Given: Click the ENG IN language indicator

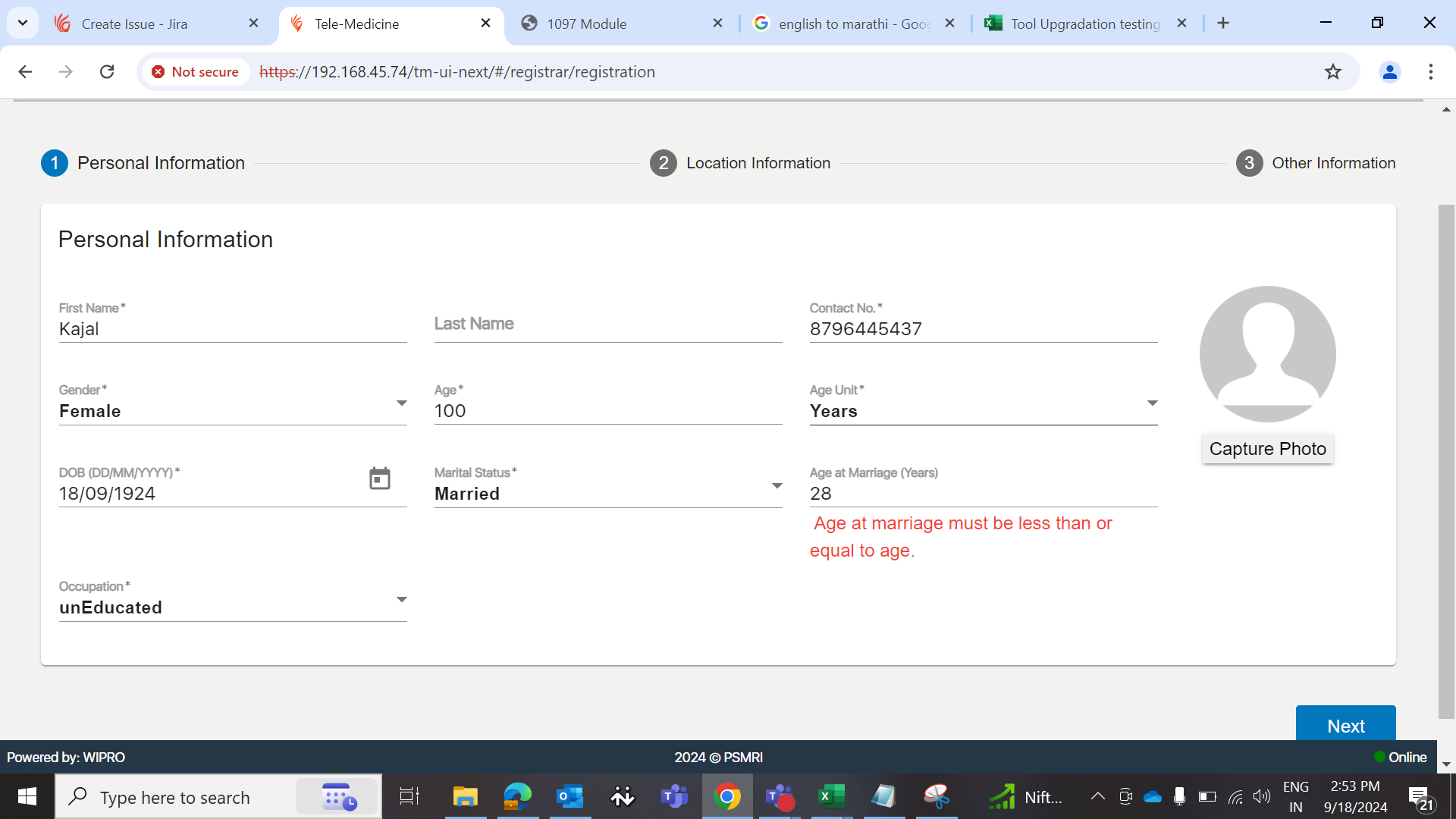Looking at the screenshot, I should click(x=1296, y=796).
